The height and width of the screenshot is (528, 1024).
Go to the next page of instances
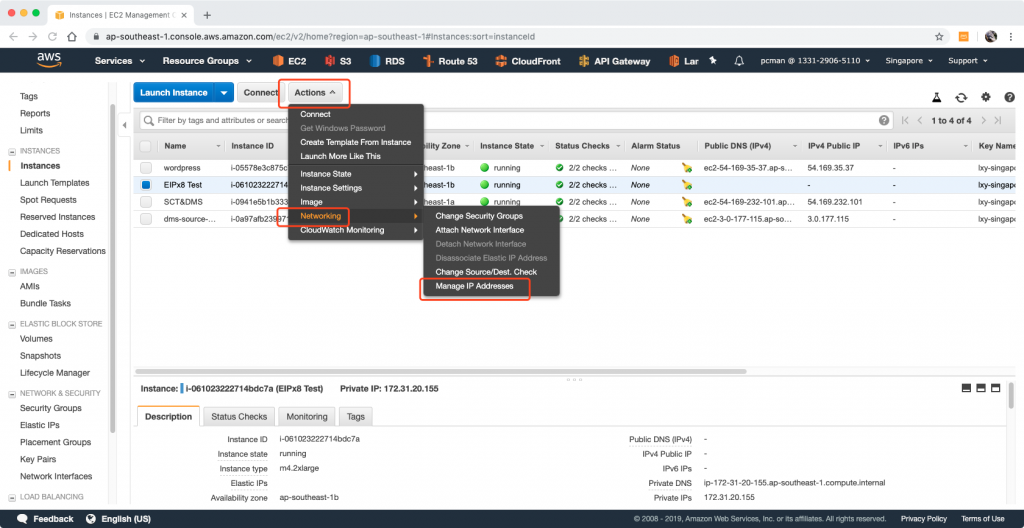click(x=983, y=120)
